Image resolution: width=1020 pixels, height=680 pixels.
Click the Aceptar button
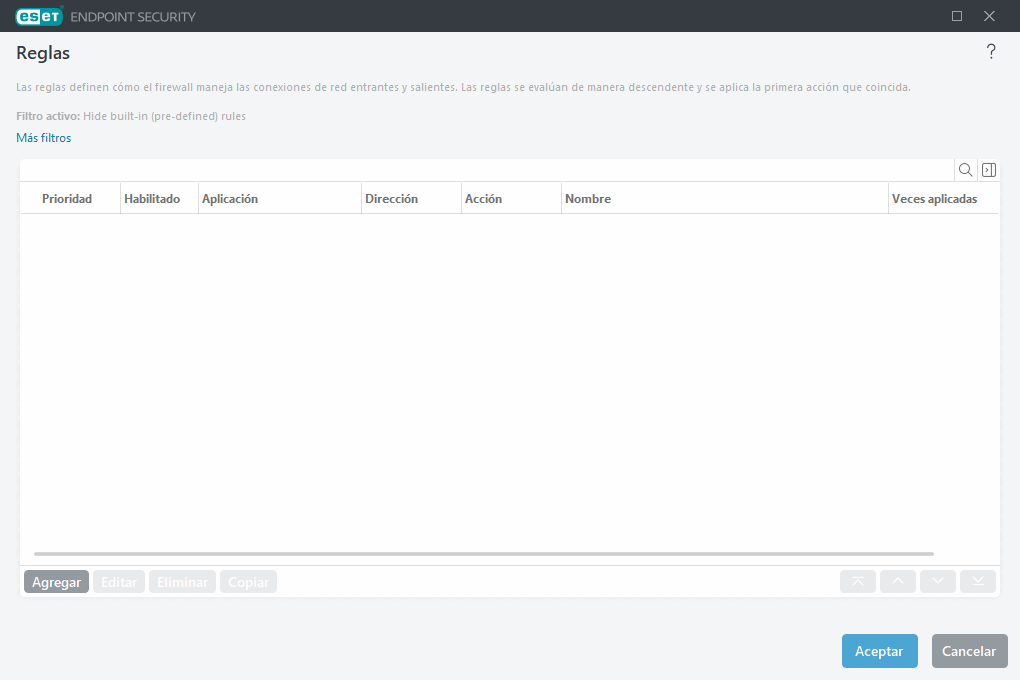(x=879, y=651)
